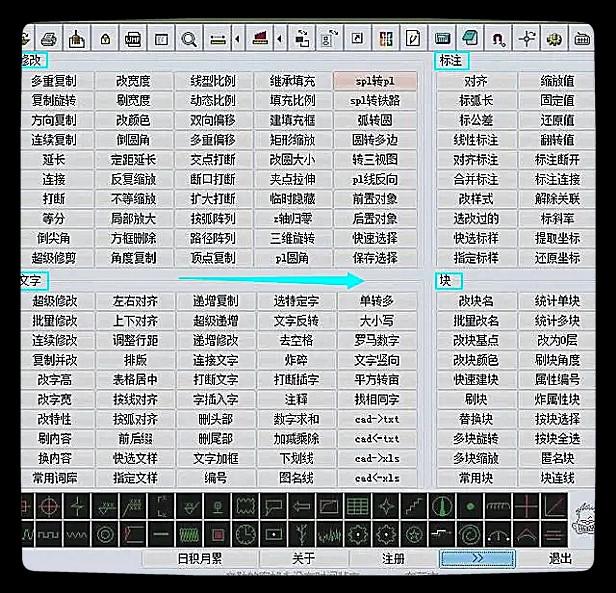The image size is (616, 593).
Task: Click the 炸属性块 button
Action: (557, 399)
